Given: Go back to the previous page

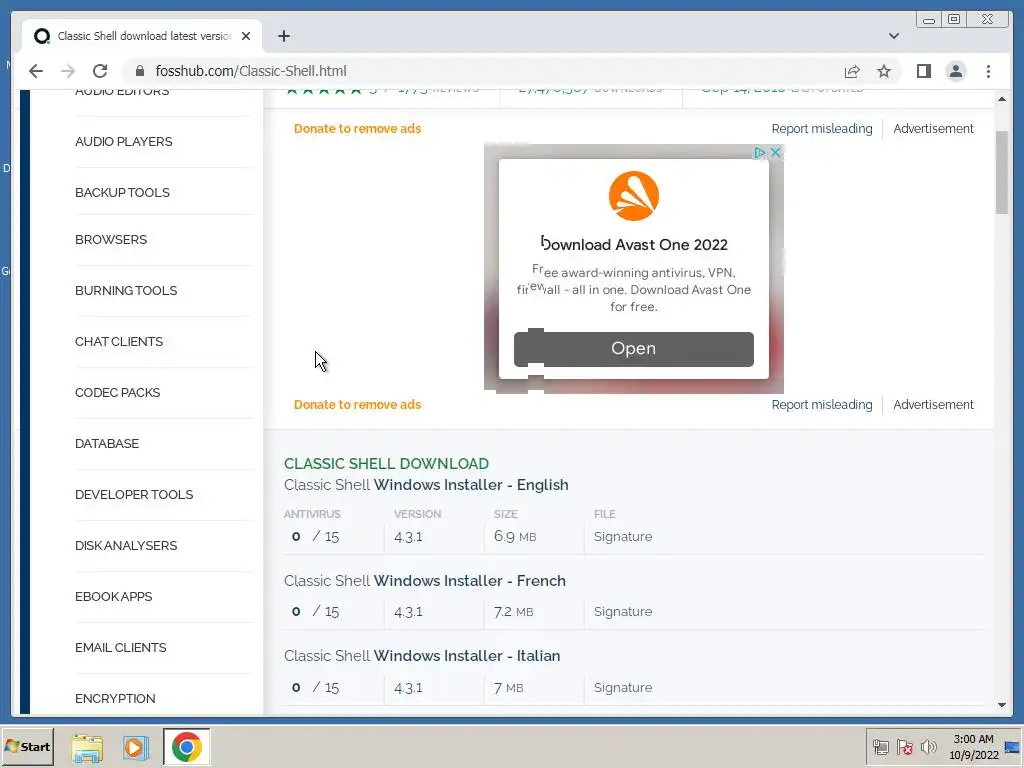Looking at the screenshot, I should 36,71.
